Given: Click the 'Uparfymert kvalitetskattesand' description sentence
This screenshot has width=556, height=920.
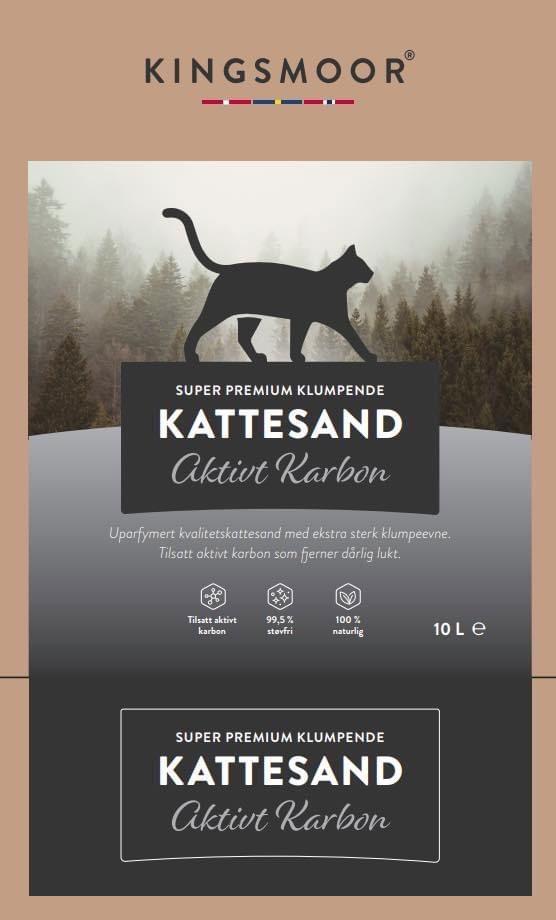Looking at the screenshot, I should pyautogui.click(x=279, y=534).
